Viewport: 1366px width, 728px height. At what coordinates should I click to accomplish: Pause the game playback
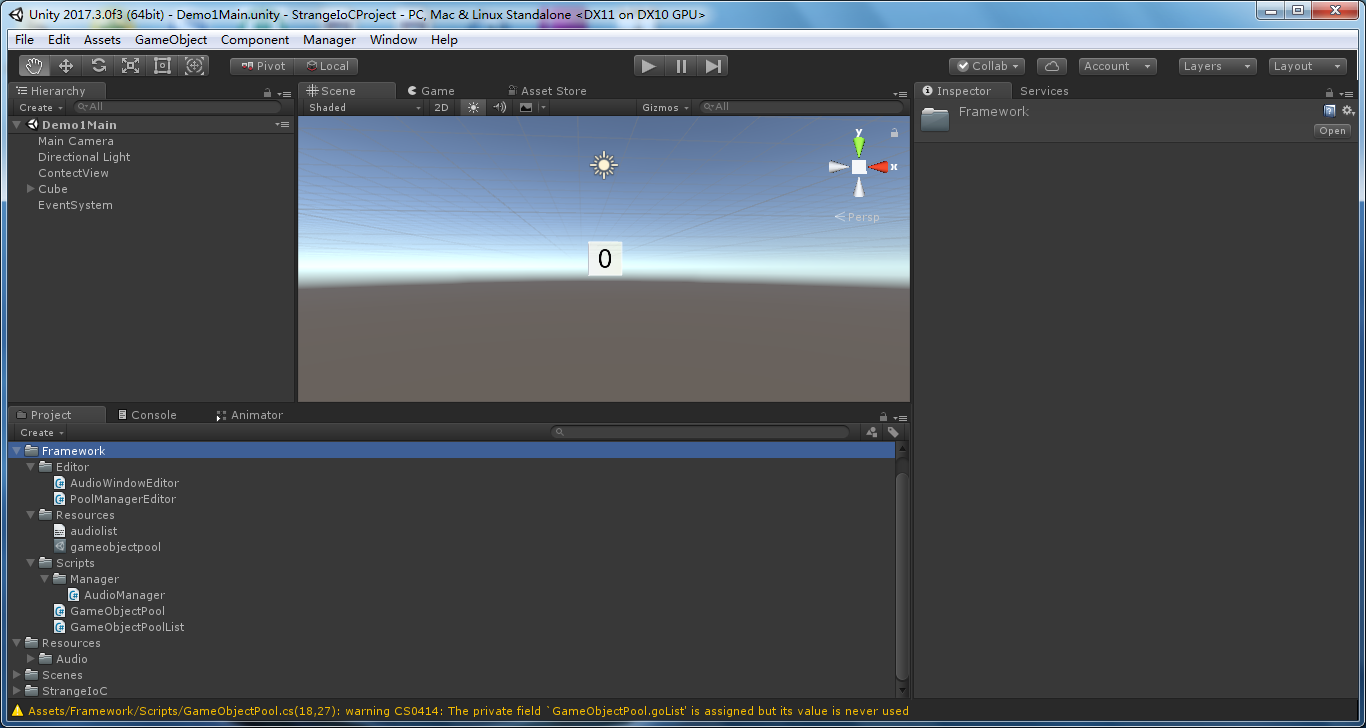681,66
